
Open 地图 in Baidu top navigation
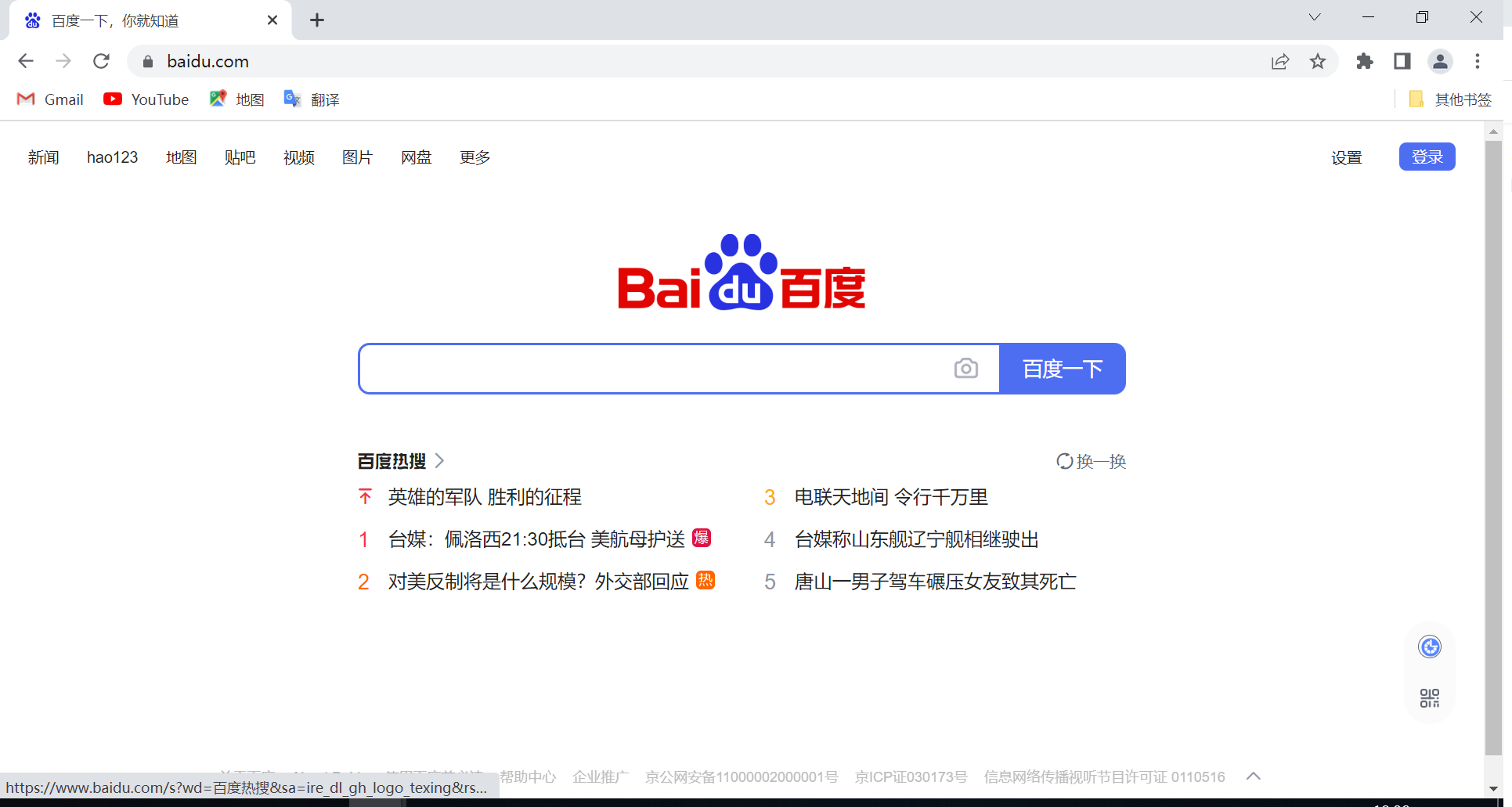(182, 157)
